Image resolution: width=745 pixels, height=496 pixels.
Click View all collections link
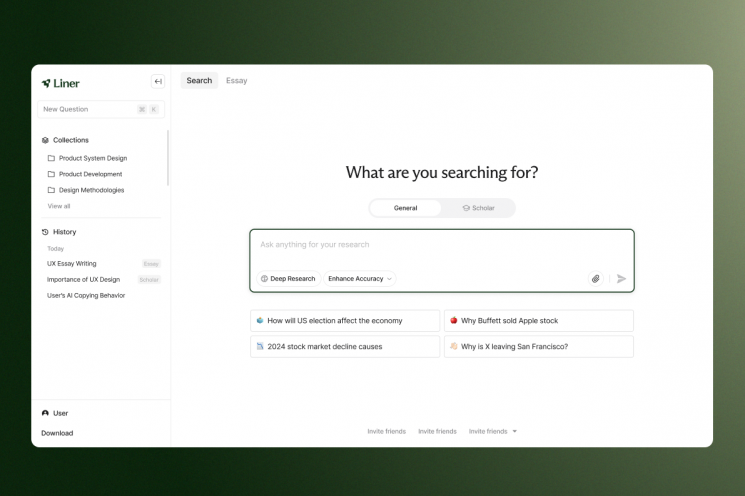(58, 206)
